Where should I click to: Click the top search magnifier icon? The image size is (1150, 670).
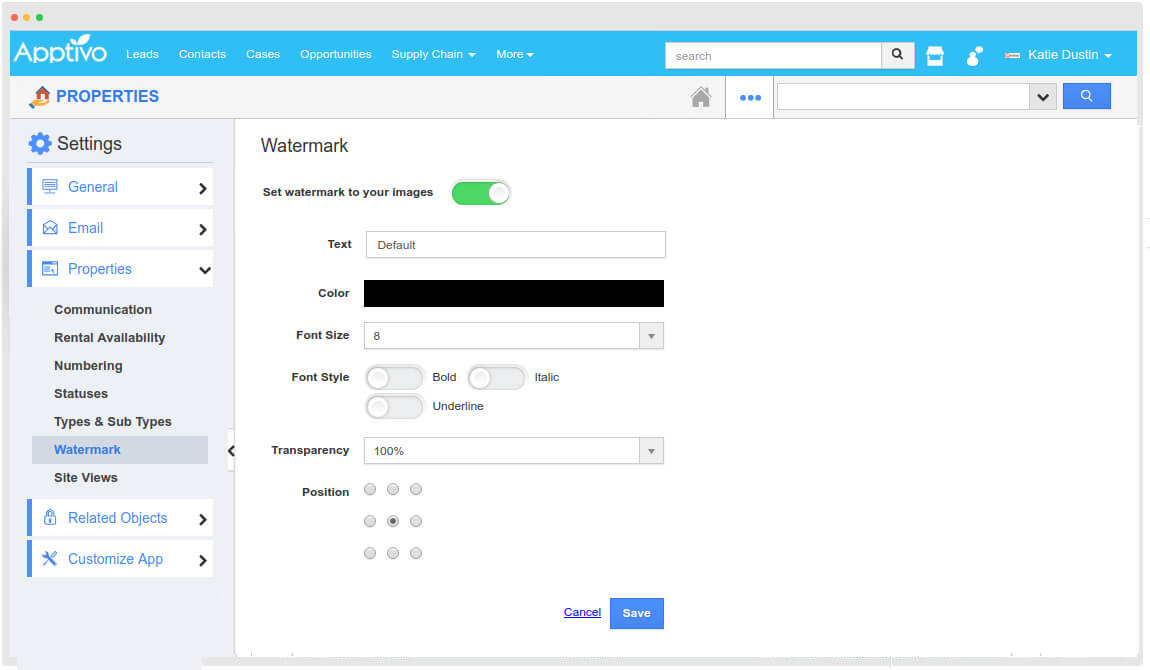tap(897, 55)
